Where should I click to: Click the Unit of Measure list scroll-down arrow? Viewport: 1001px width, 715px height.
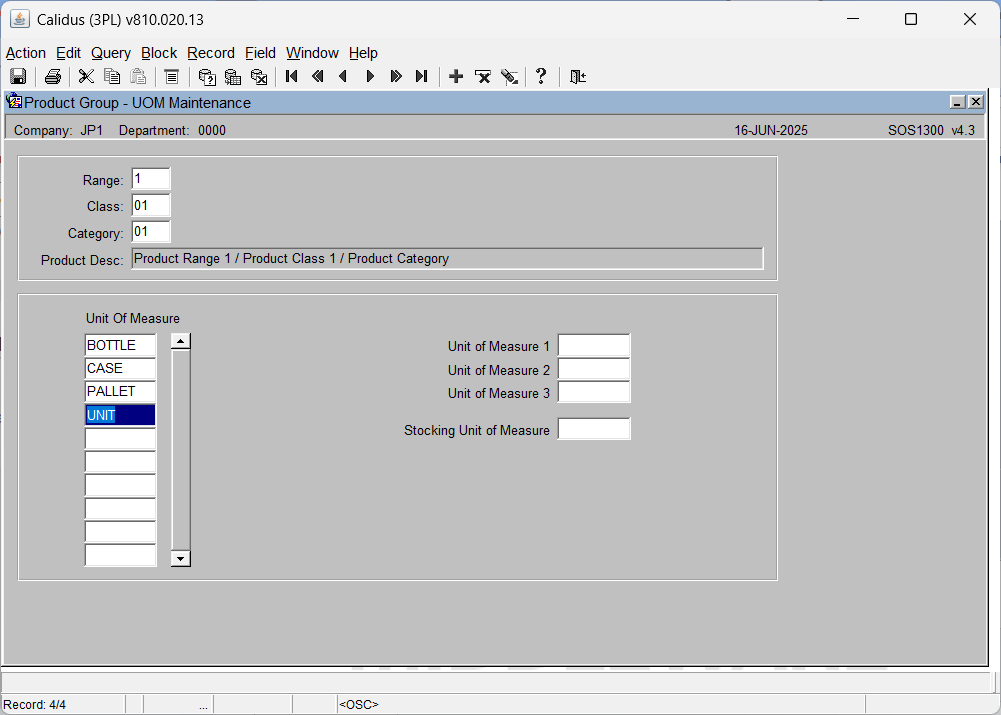point(181,559)
